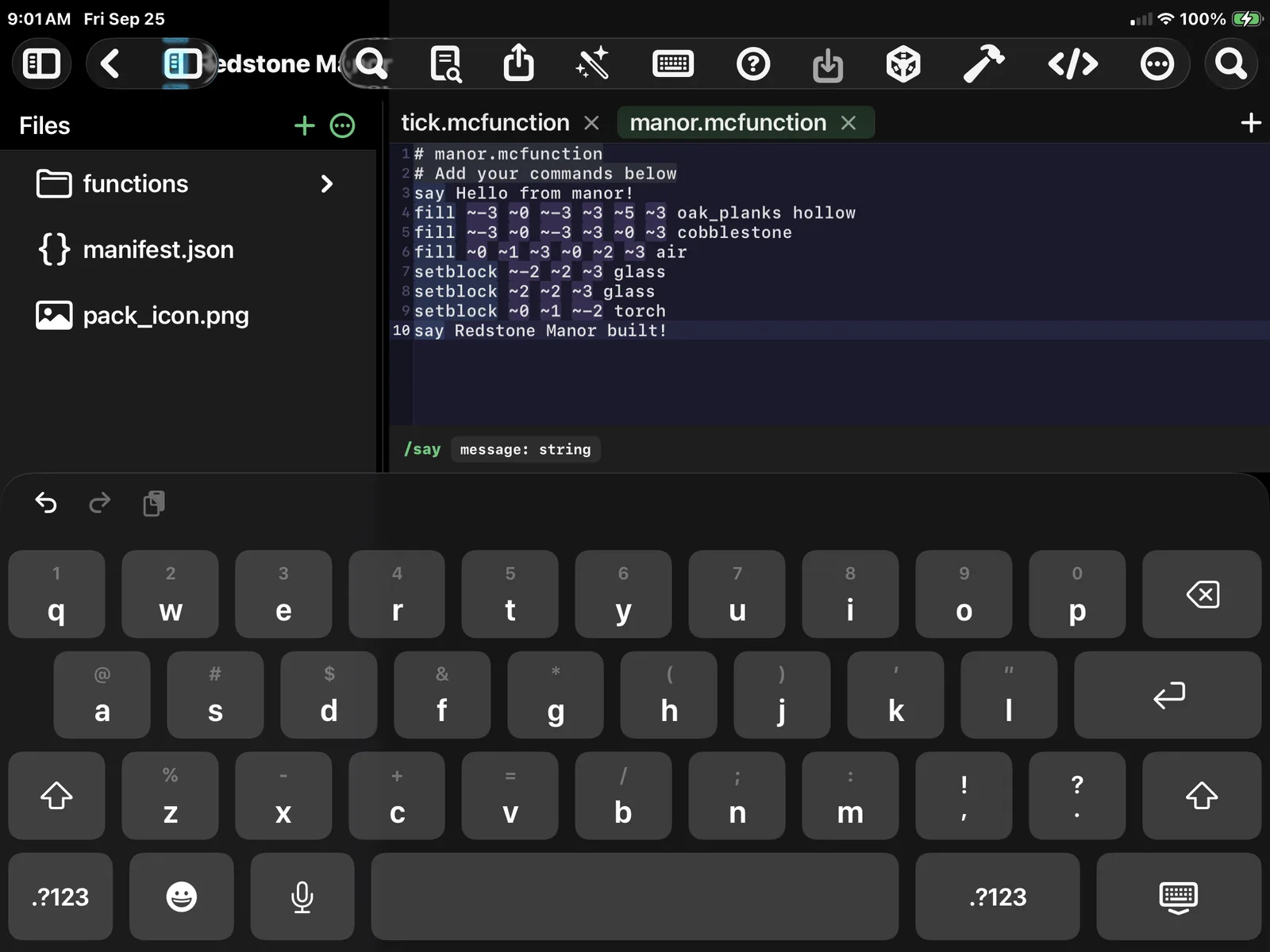
Task: Tap the search magnifier at far right
Action: [x=1231, y=63]
